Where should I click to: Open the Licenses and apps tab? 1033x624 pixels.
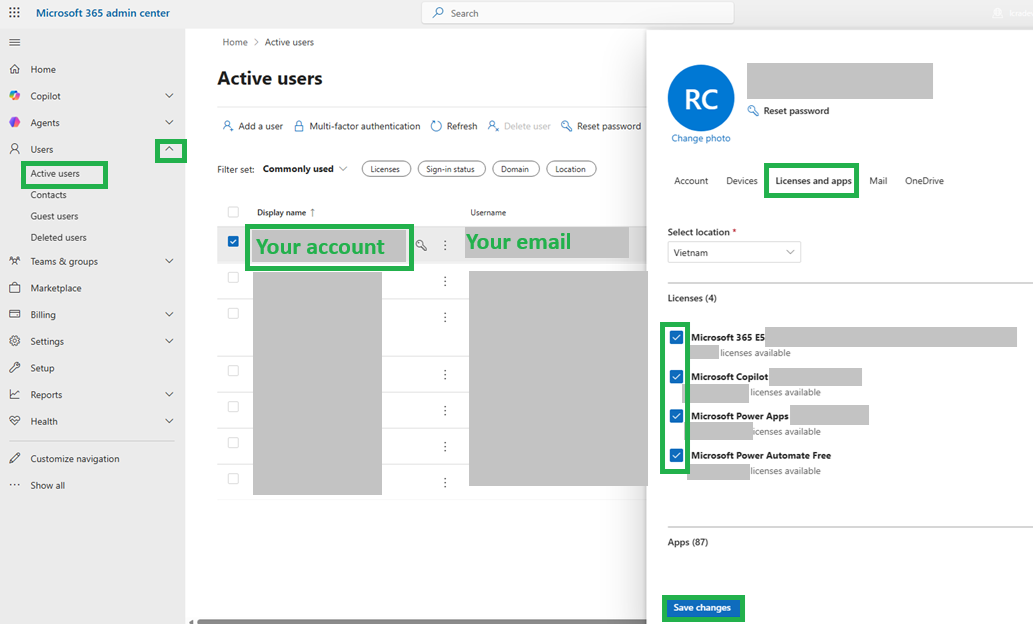point(813,181)
